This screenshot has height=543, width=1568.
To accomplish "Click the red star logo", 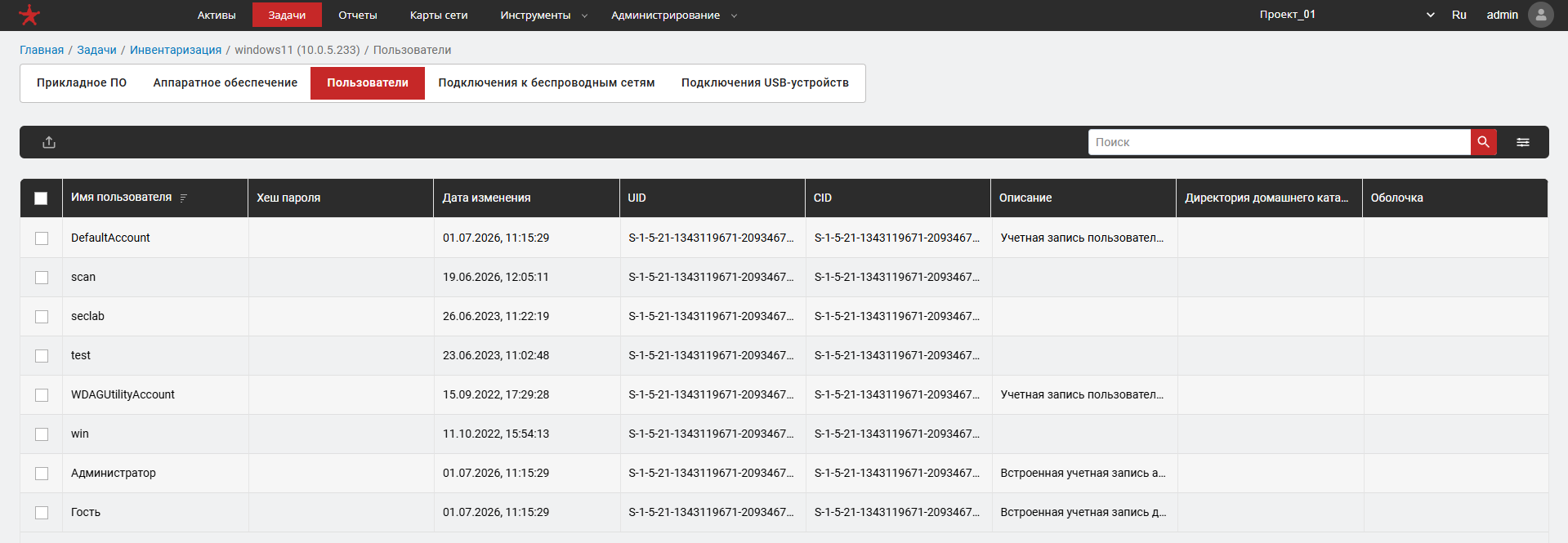I will (29, 15).
